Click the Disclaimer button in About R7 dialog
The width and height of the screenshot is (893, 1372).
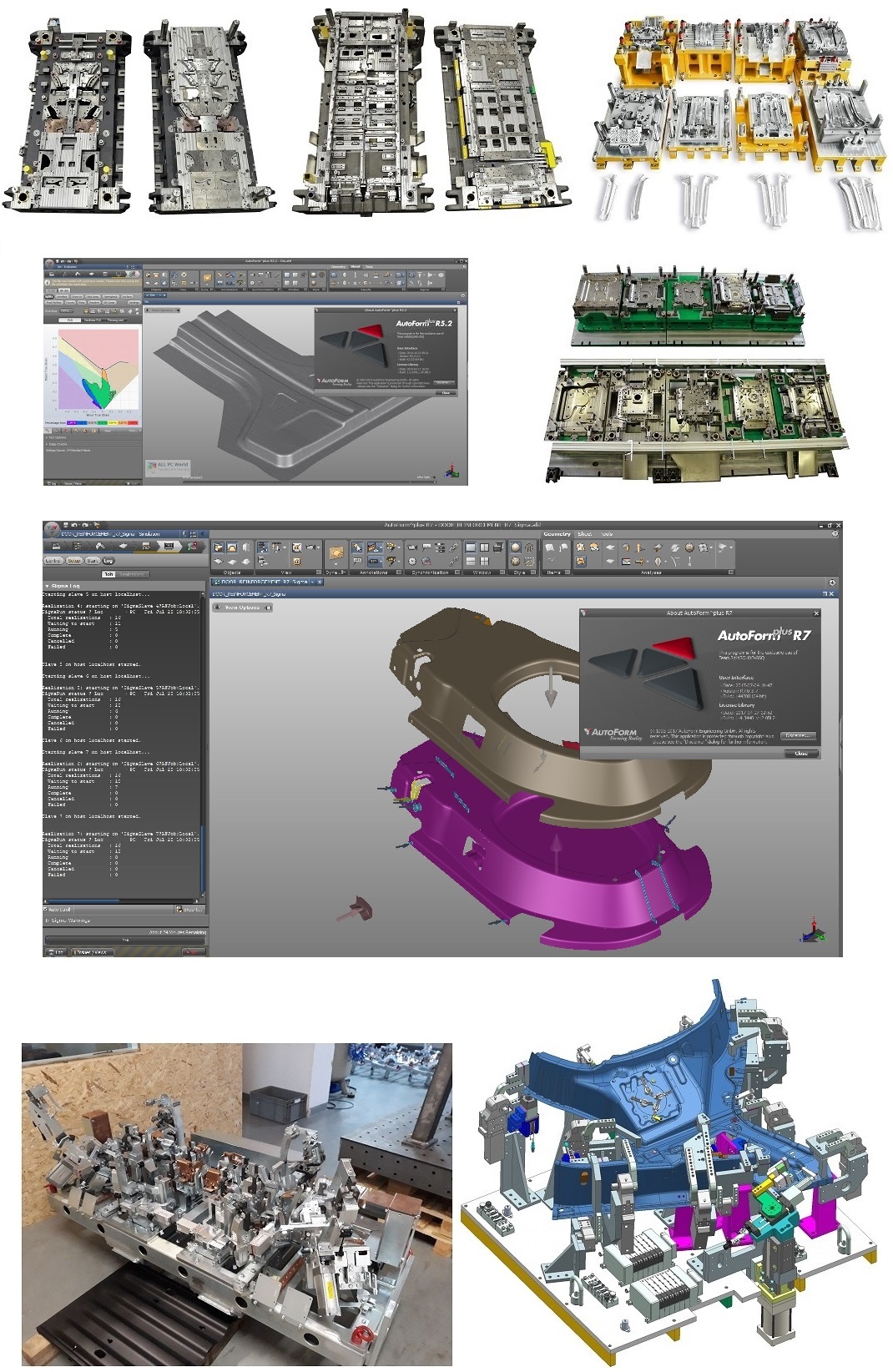(797, 735)
